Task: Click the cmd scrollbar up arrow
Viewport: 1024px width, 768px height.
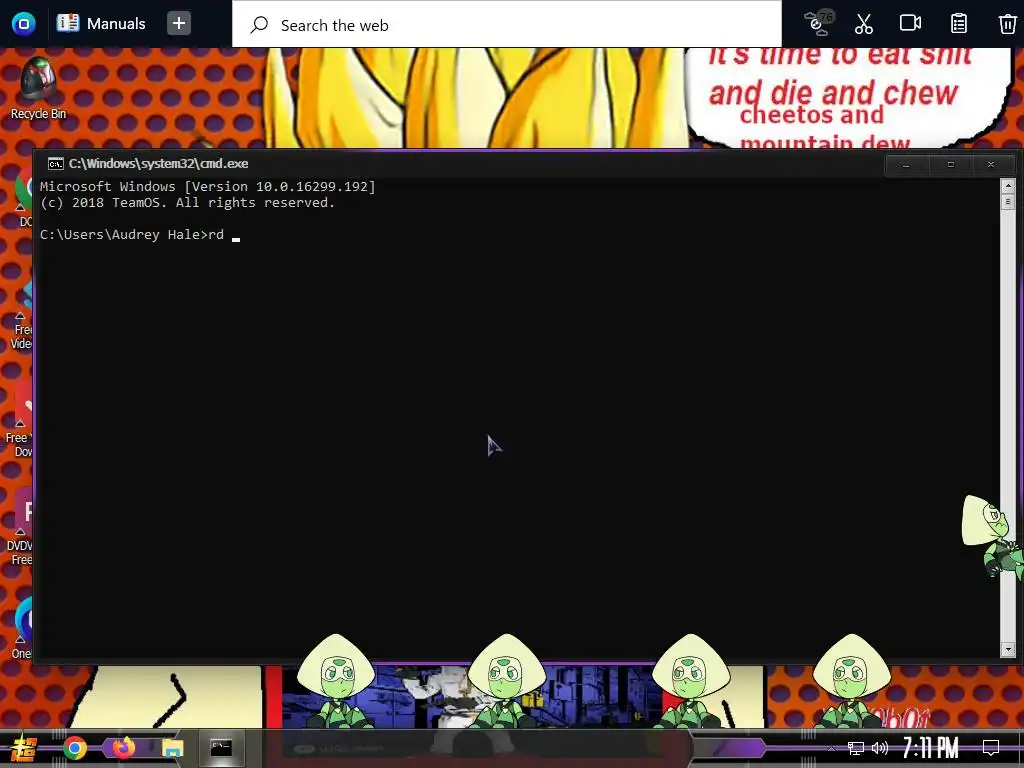Action: click(x=1007, y=185)
